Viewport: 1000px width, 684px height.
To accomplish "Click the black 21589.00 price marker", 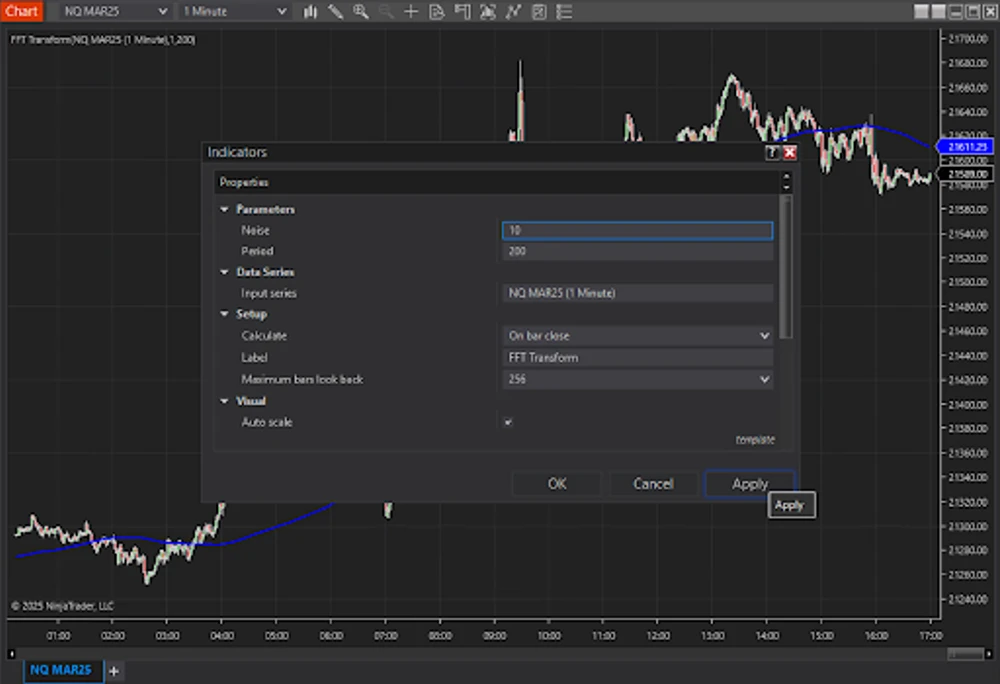I will click(966, 173).
